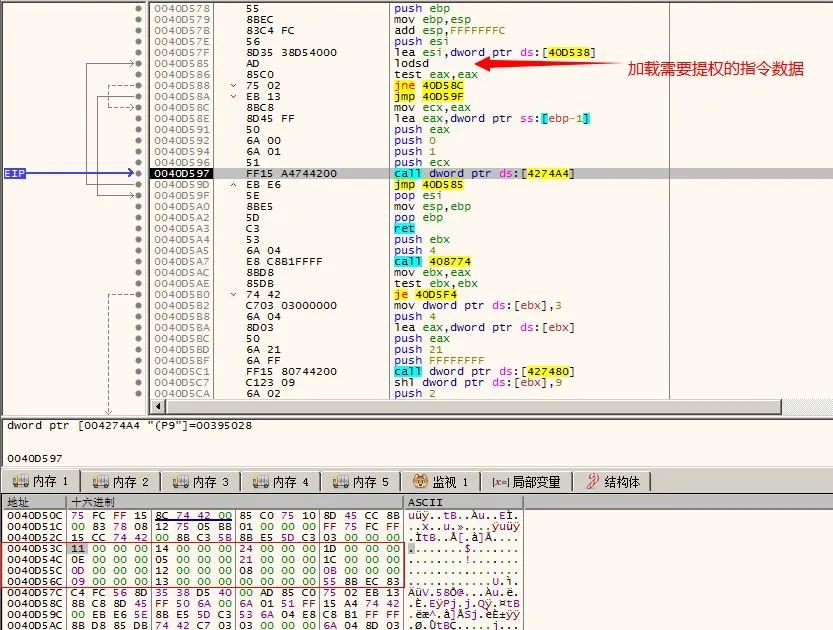Toggle breakpoint dot at address 0040D597
The image size is (833, 630).
(139, 174)
